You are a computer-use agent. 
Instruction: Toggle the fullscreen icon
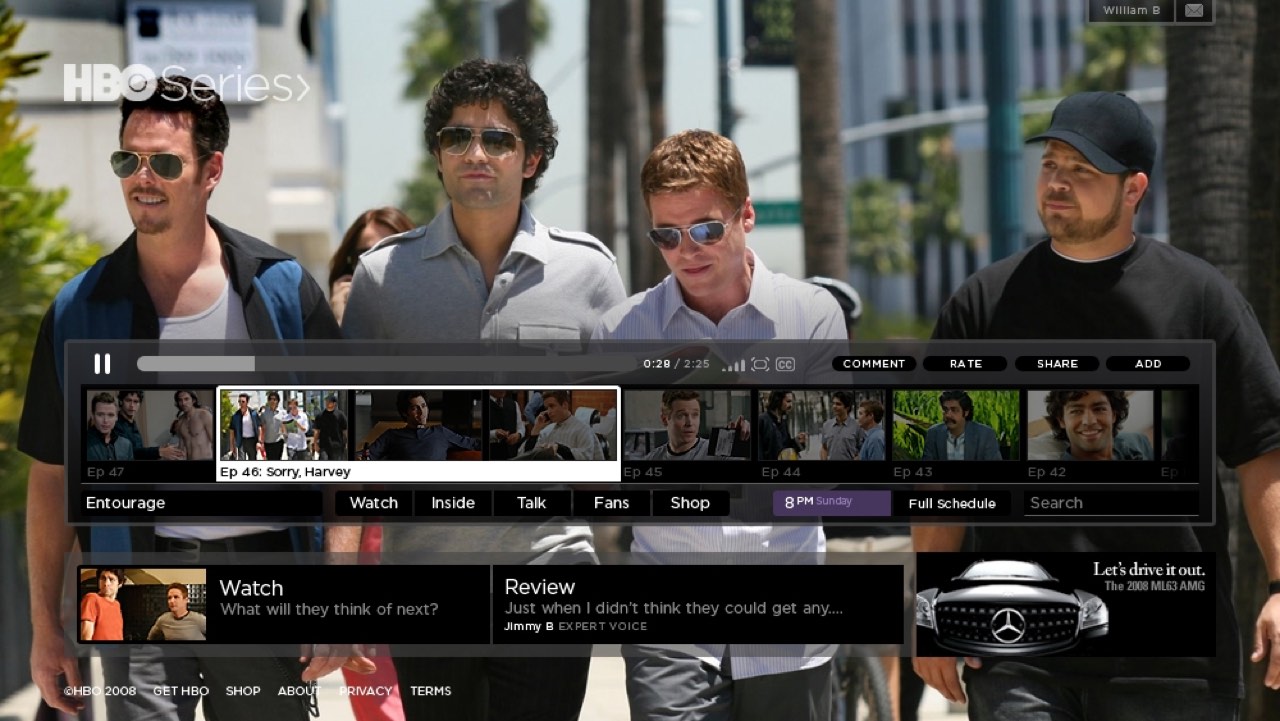(x=760, y=365)
